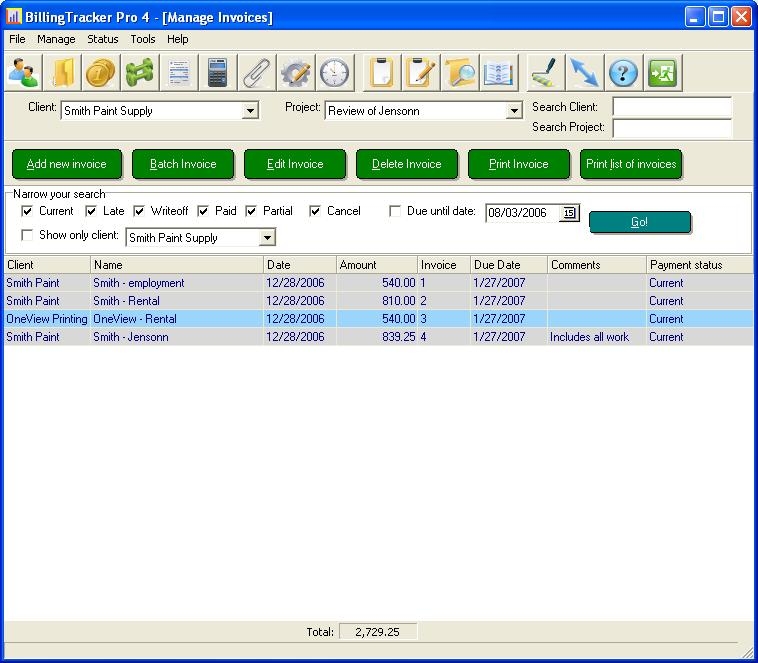This screenshot has width=758, height=663.
Task: Expand the Client dropdown at top
Action: coord(250,111)
